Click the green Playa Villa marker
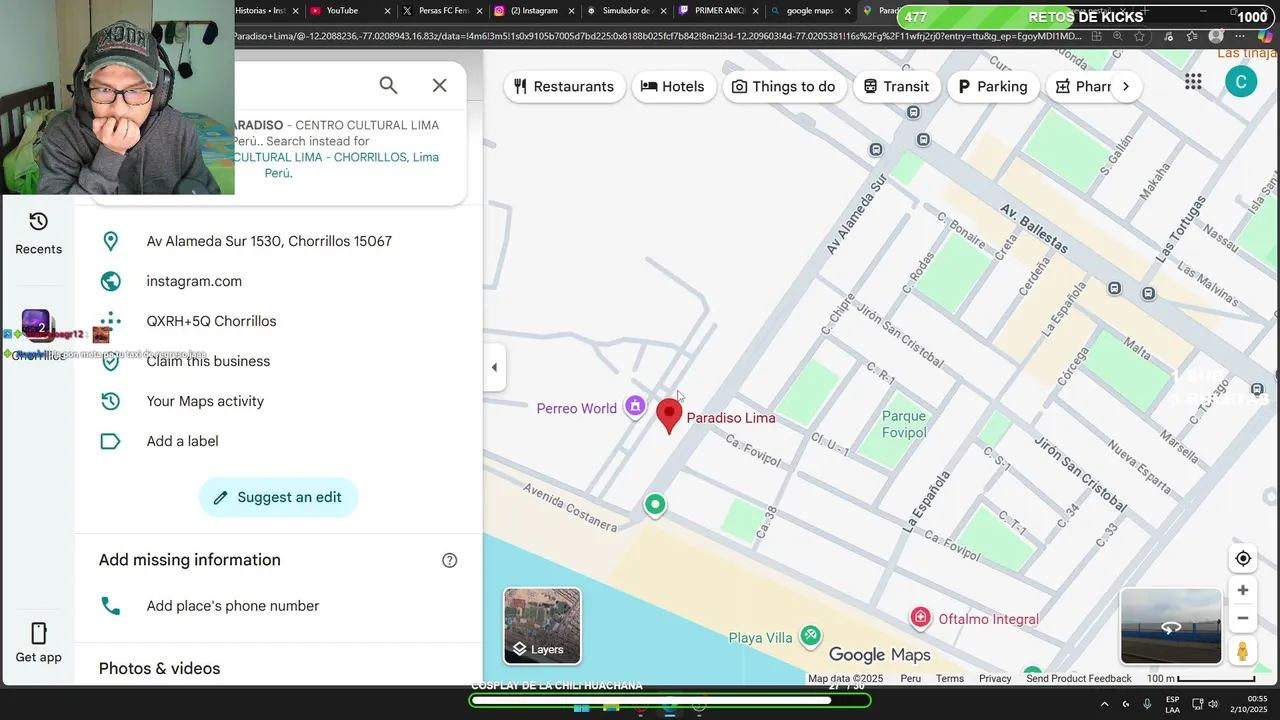The image size is (1280, 720). coord(811,634)
